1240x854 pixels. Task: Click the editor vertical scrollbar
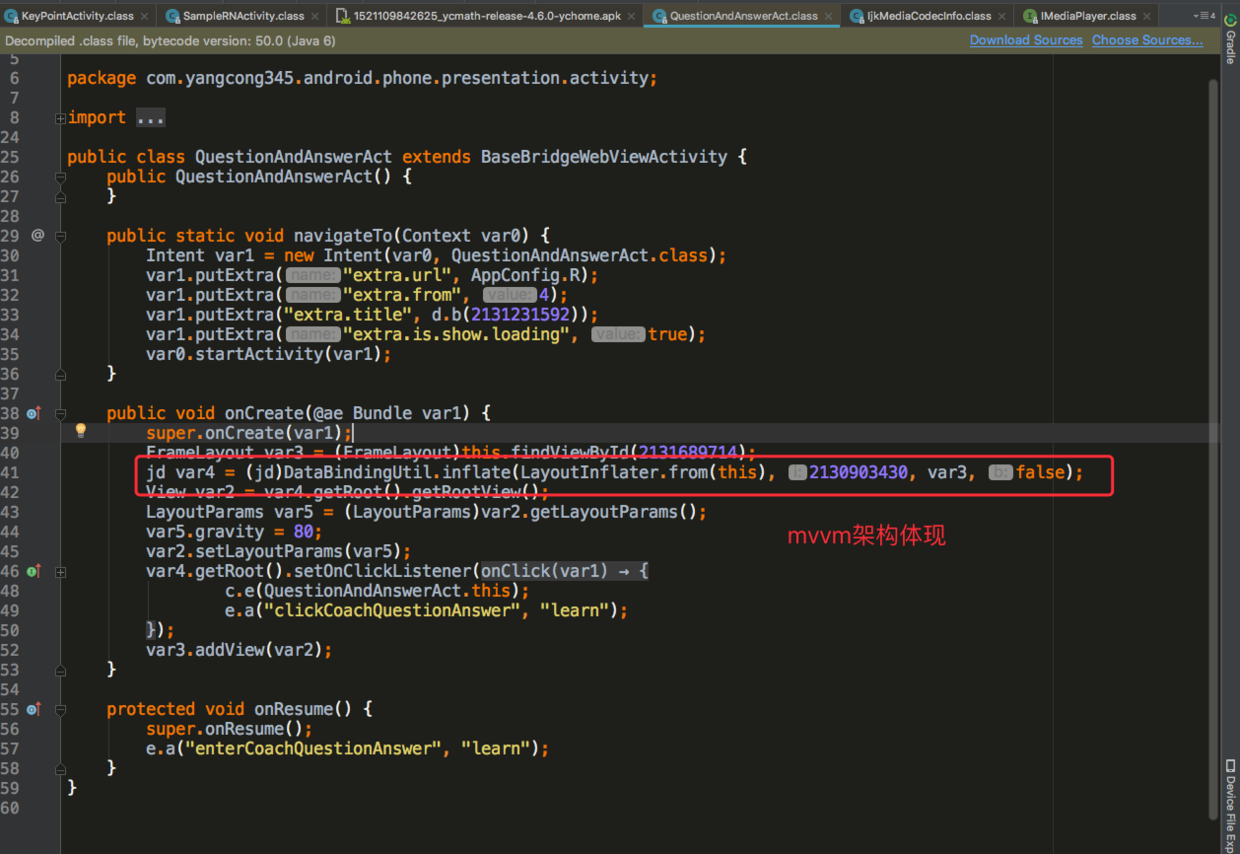(1214, 450)
